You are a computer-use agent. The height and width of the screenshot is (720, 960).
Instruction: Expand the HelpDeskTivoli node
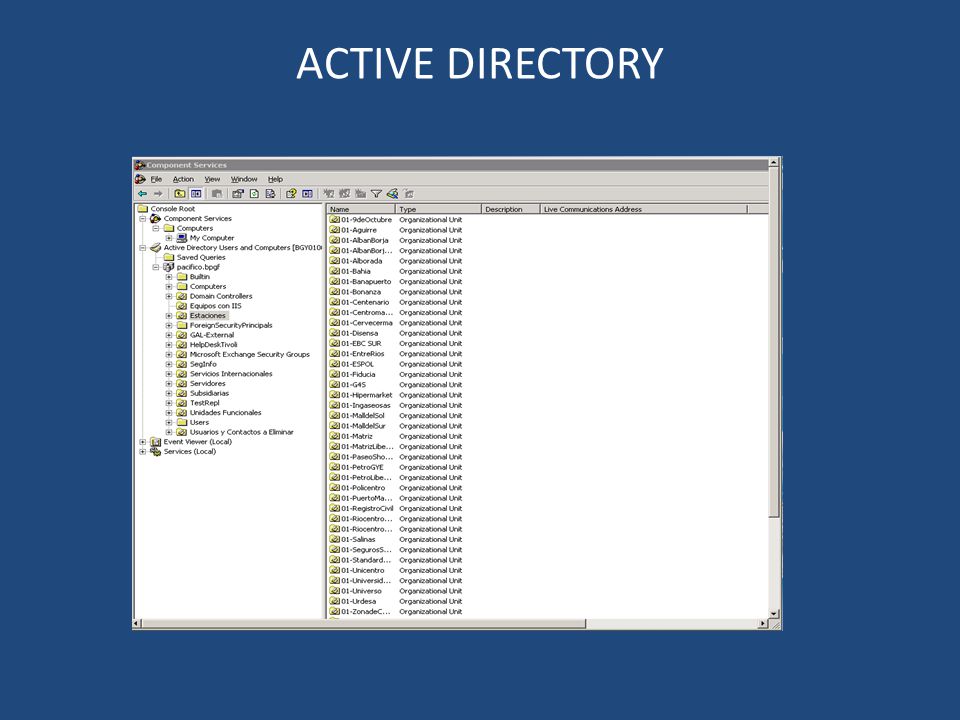(168, 345)
